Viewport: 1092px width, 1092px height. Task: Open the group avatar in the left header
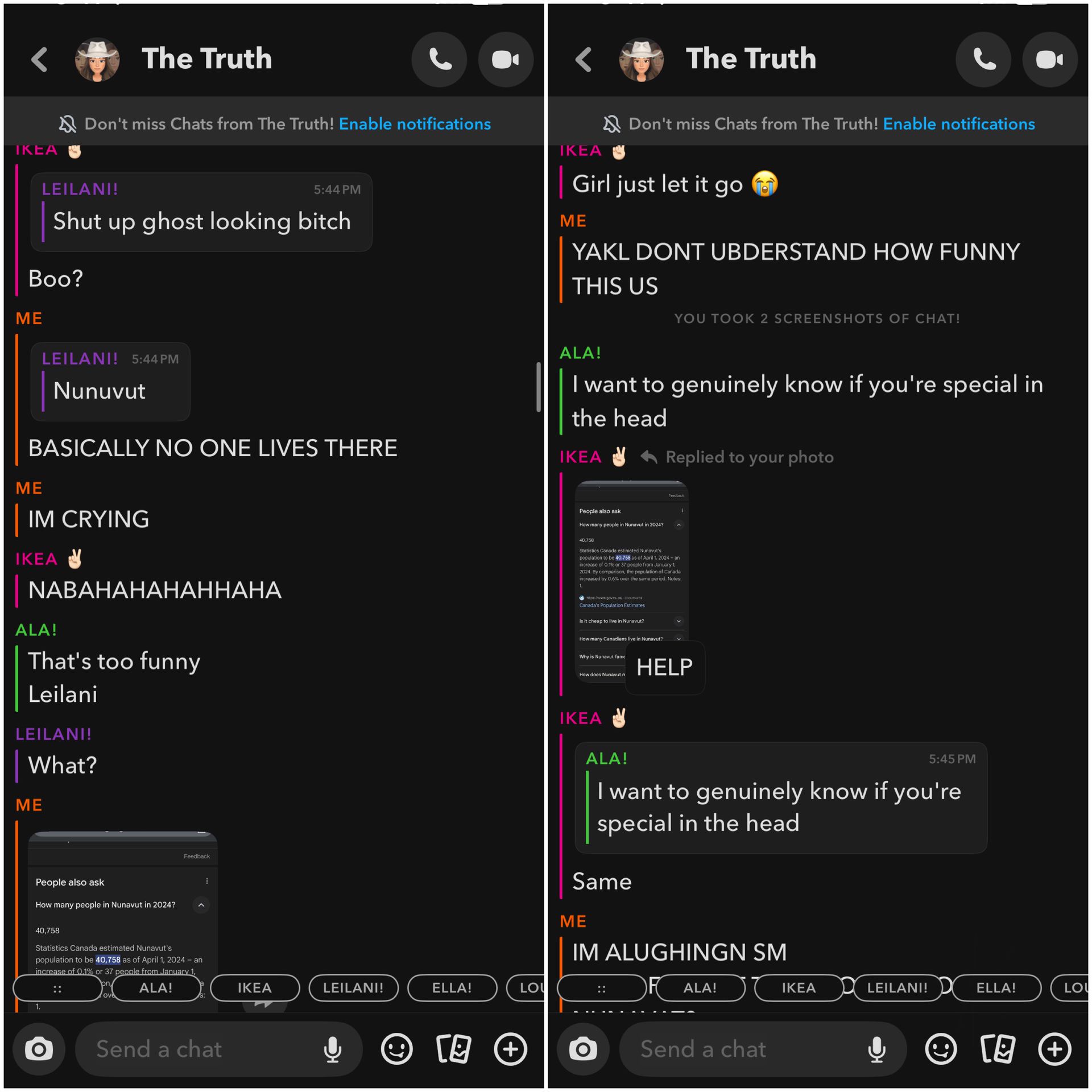pyautogui.click(x=97, y=59)
